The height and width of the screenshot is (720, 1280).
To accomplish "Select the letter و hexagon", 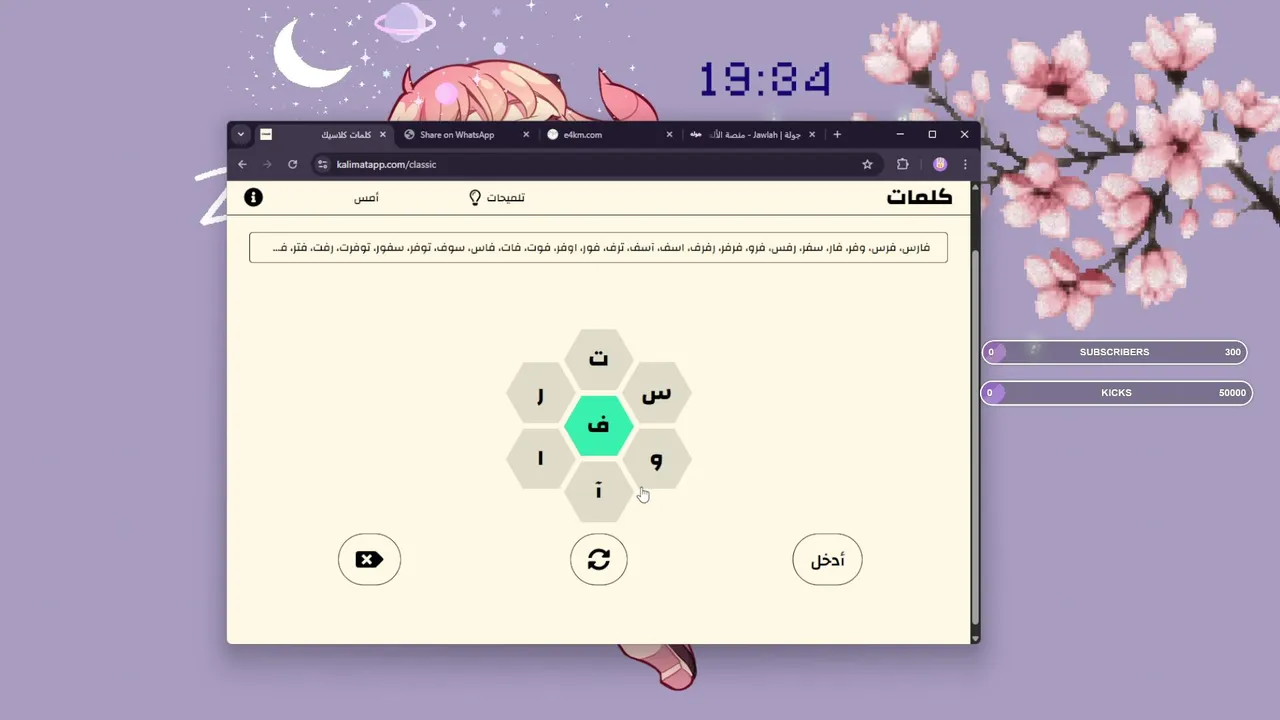I will 656,459.
